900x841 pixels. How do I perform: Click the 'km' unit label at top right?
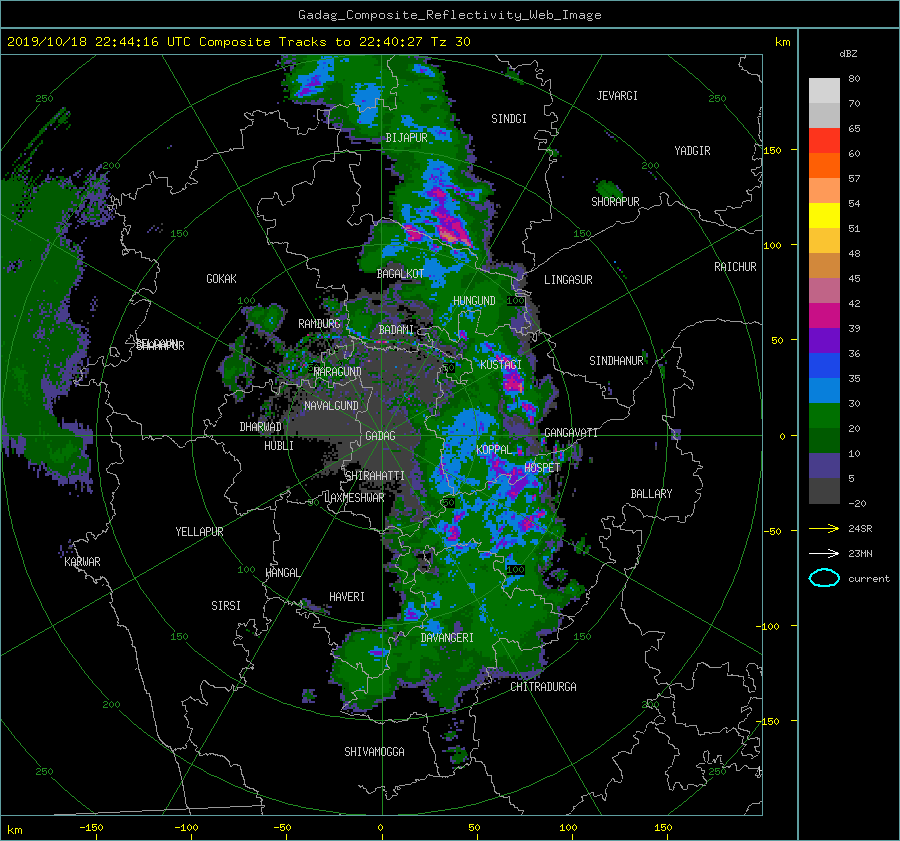click(x=782, y=42)
